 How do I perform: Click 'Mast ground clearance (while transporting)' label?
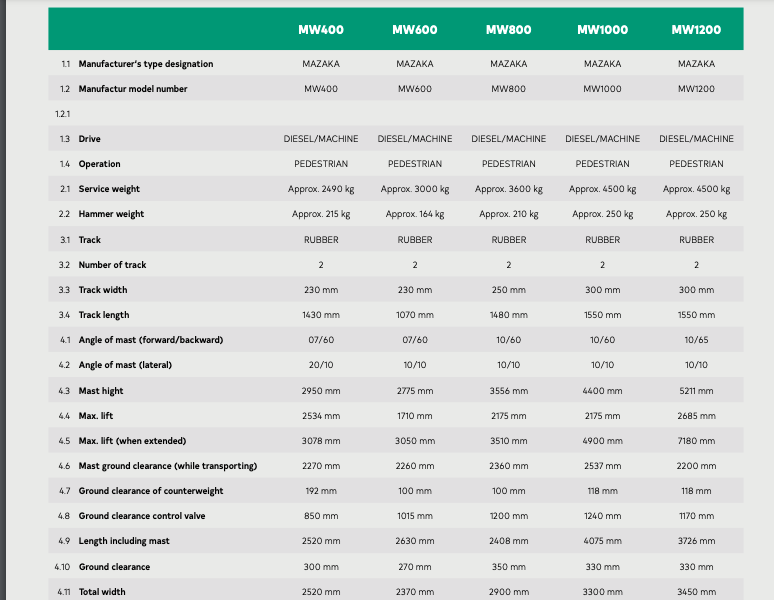[168, 466]
